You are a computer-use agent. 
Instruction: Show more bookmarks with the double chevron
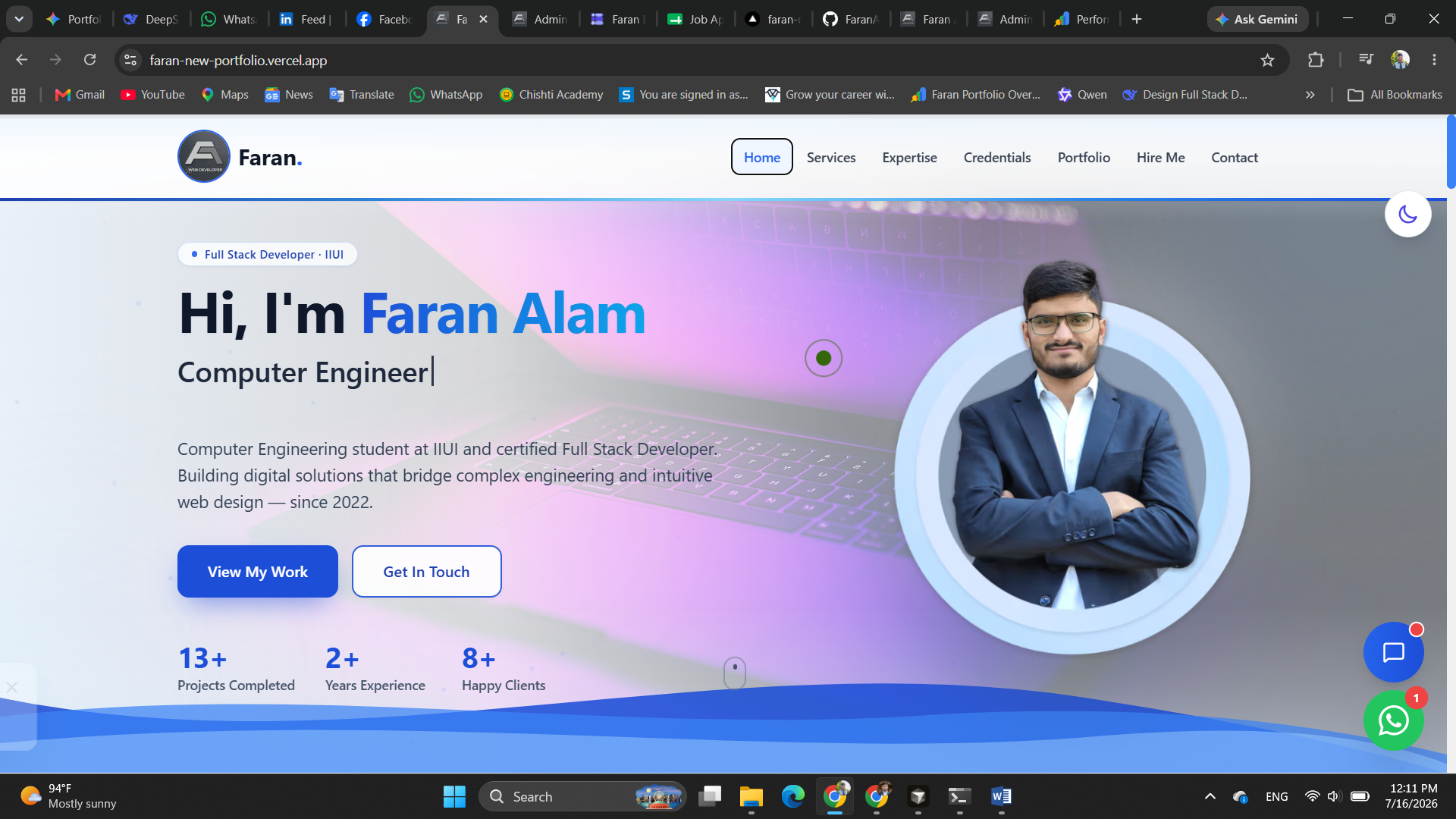pos(1310,95)
